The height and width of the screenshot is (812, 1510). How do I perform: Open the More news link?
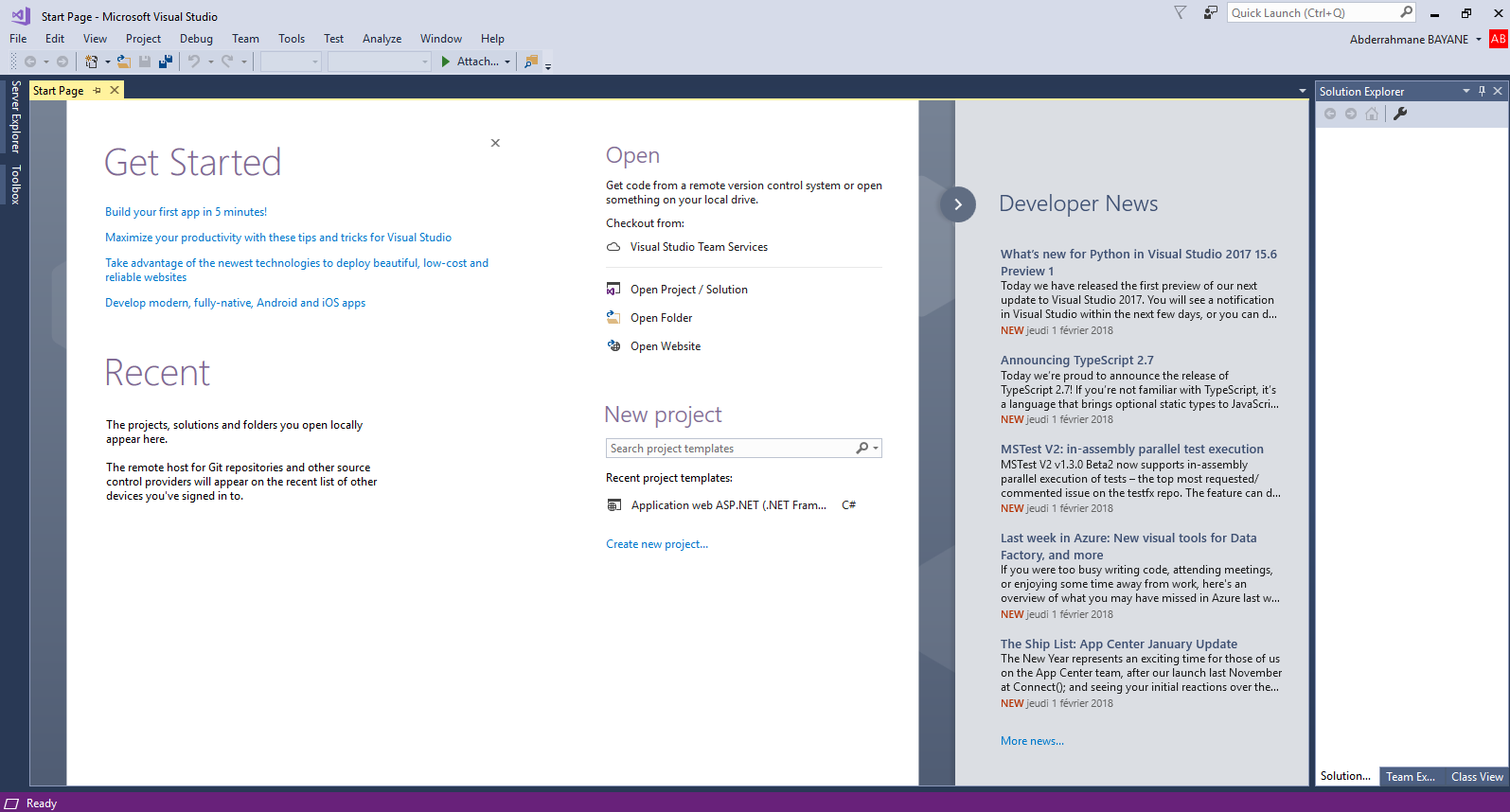[1032, 741]
